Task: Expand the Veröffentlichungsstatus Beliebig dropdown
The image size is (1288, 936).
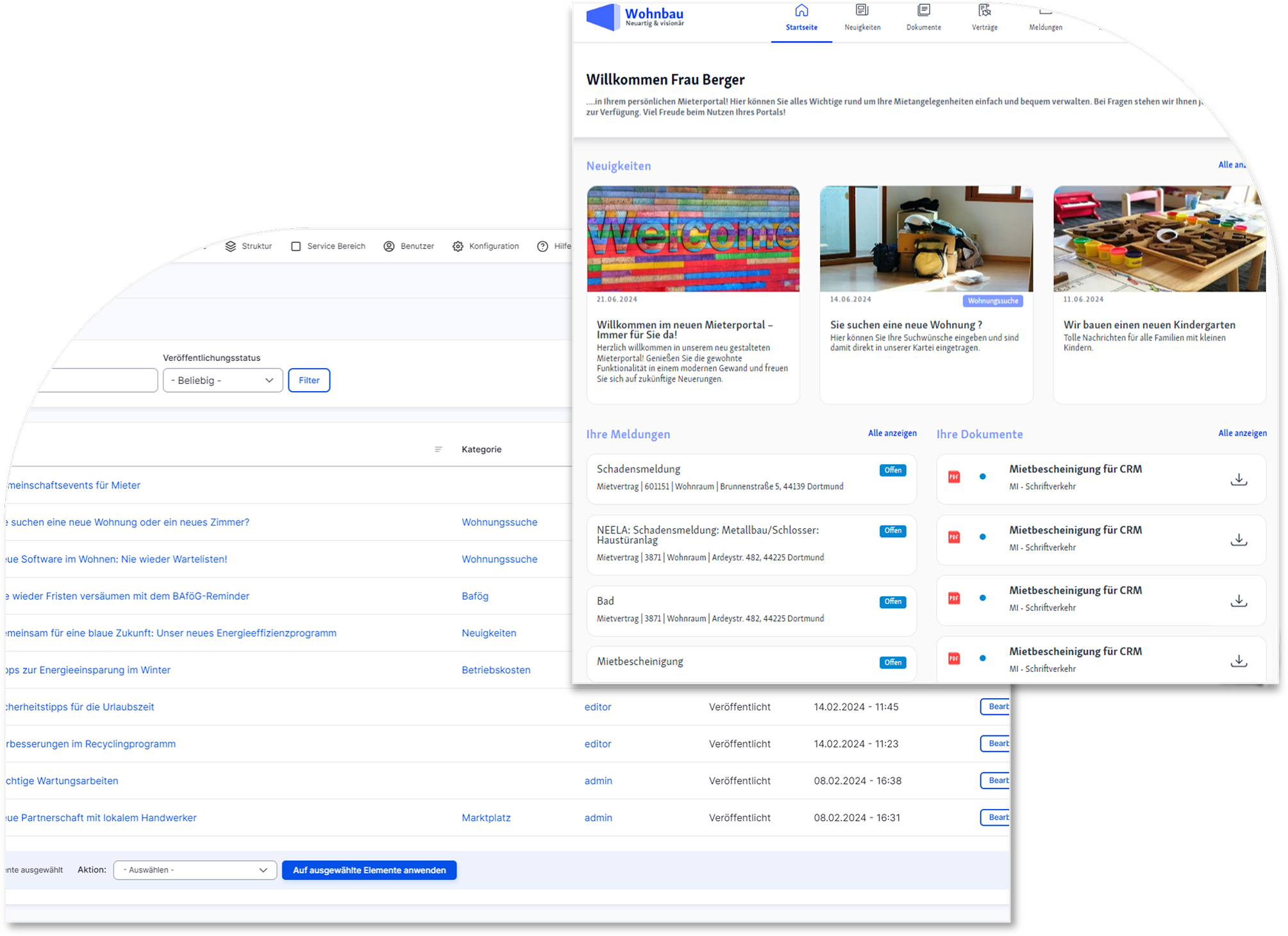Action: tap(222, 380)
